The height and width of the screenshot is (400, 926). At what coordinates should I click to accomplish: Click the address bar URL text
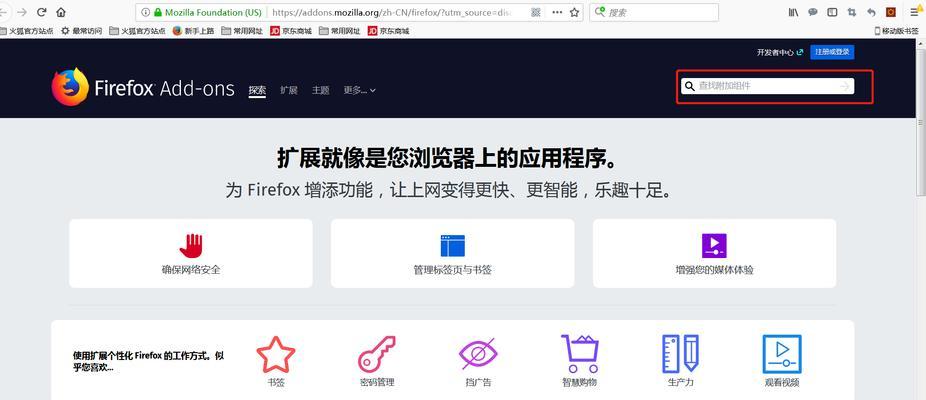click(x=392, y=12)
